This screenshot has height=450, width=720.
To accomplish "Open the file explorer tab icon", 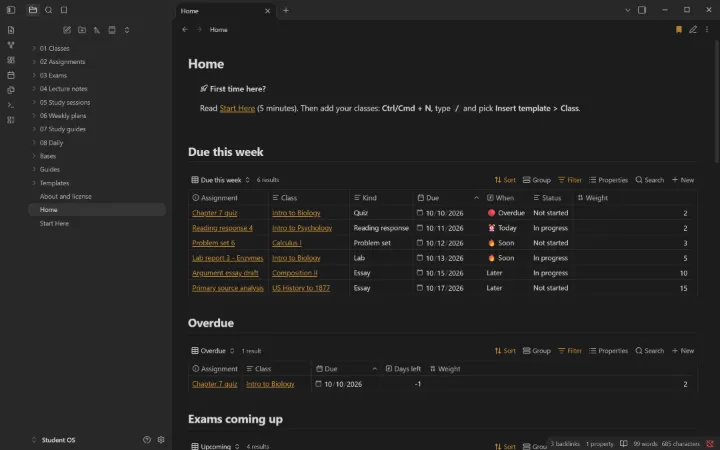I will coord(33,10).
